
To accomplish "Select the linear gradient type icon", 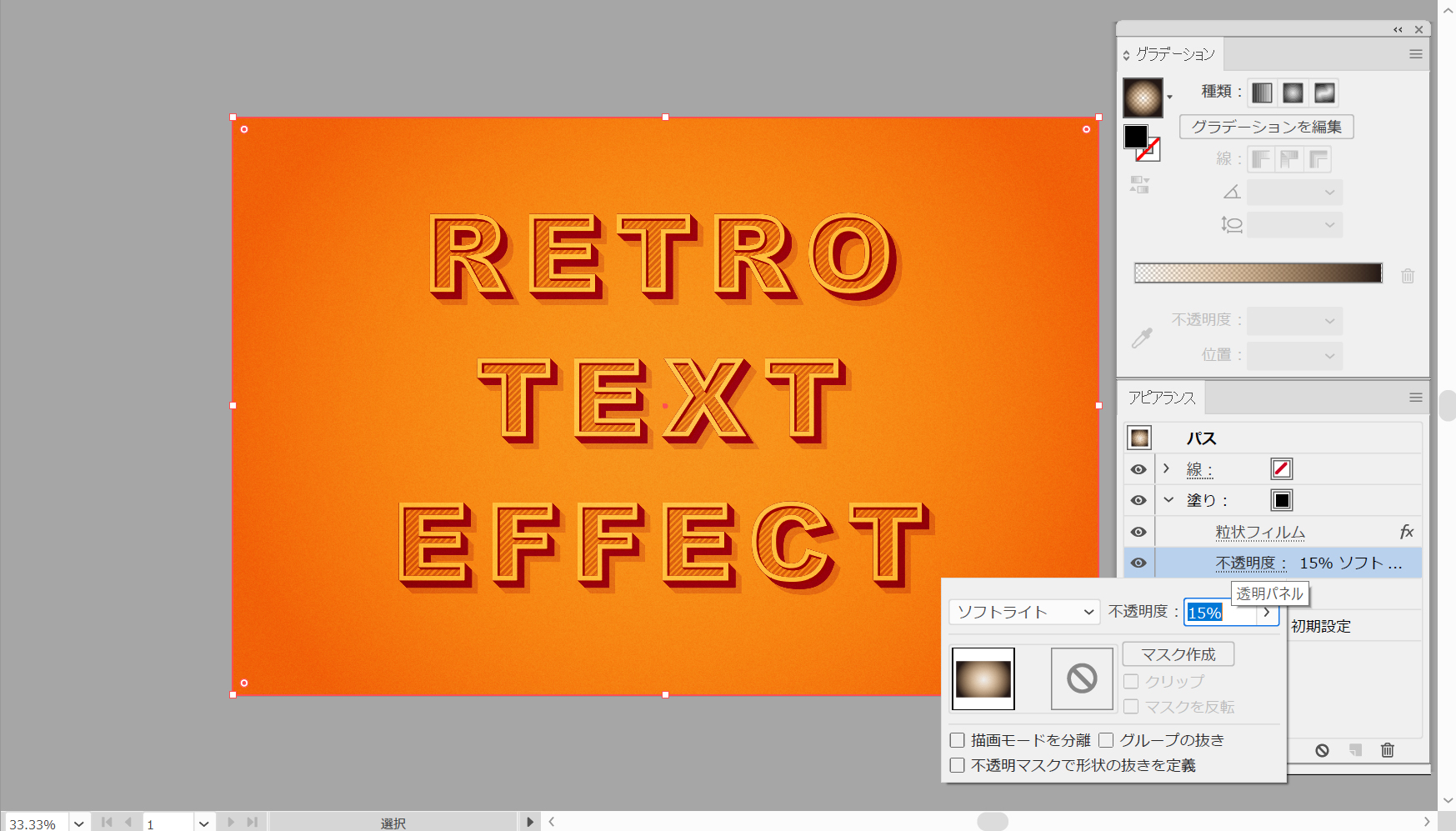I will point(1262,93).
